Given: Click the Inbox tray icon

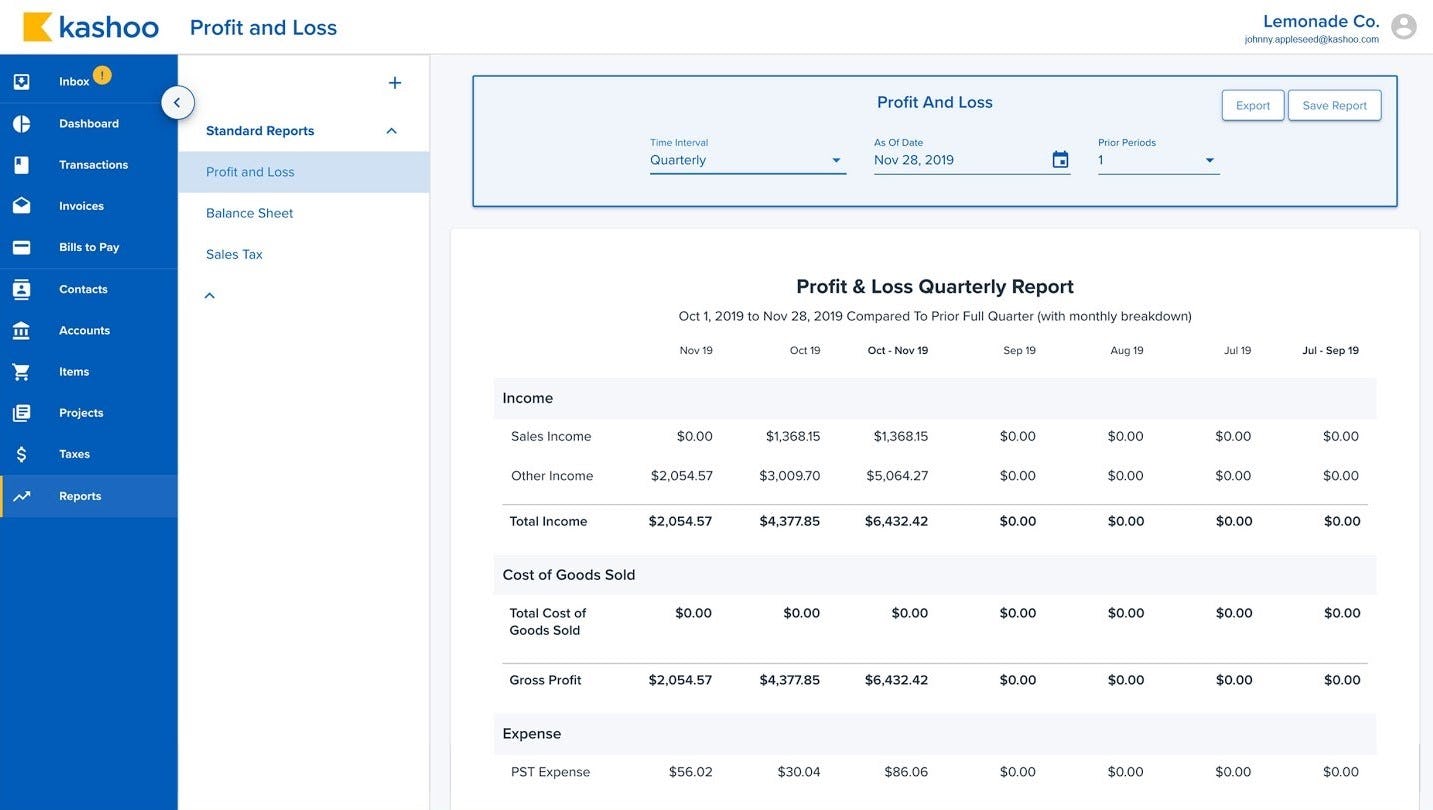Looking at the screenshot, I should 21,82.
